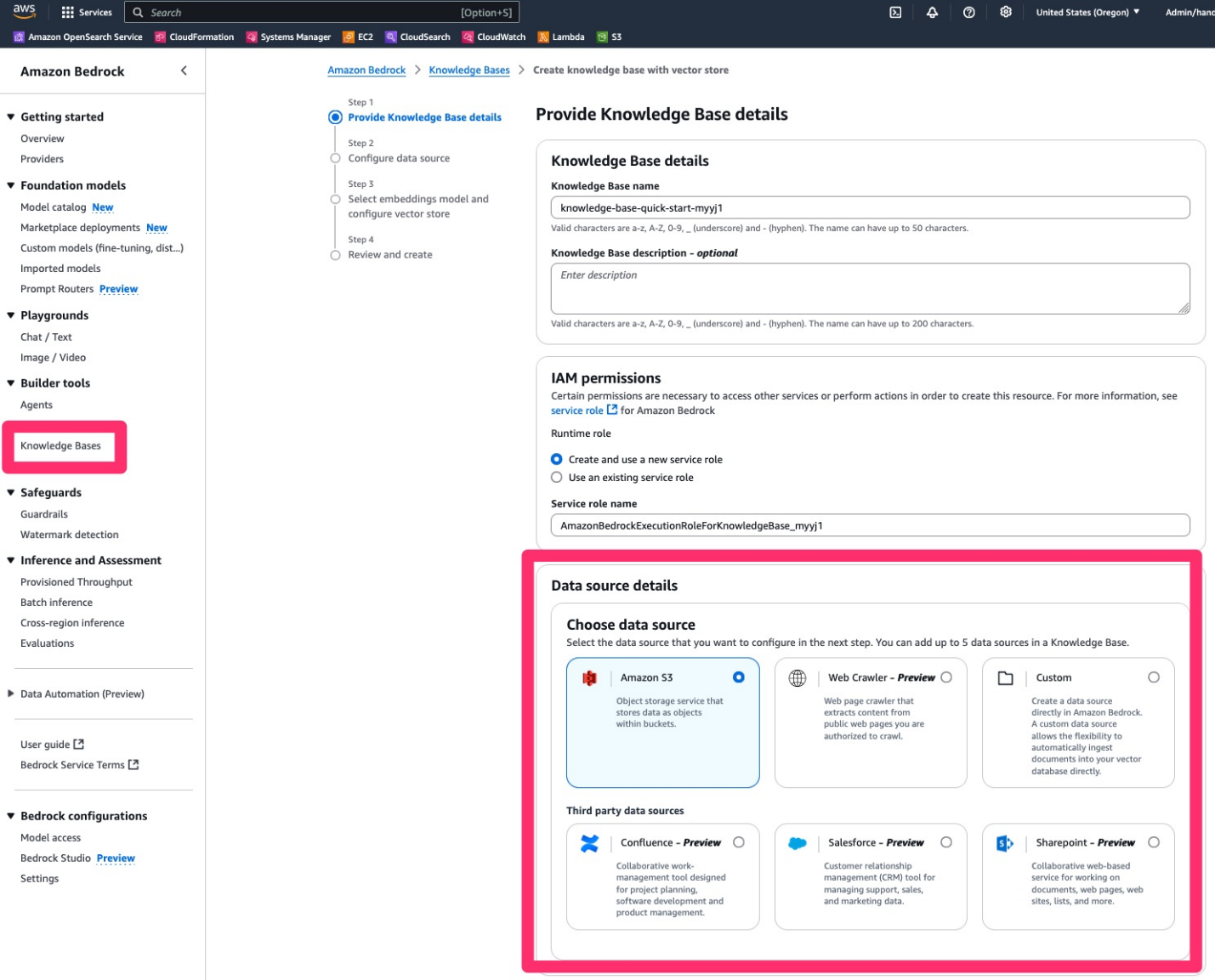Click the AWS logo home icon
The image size is (1215, 980).
tap(24, 12)
